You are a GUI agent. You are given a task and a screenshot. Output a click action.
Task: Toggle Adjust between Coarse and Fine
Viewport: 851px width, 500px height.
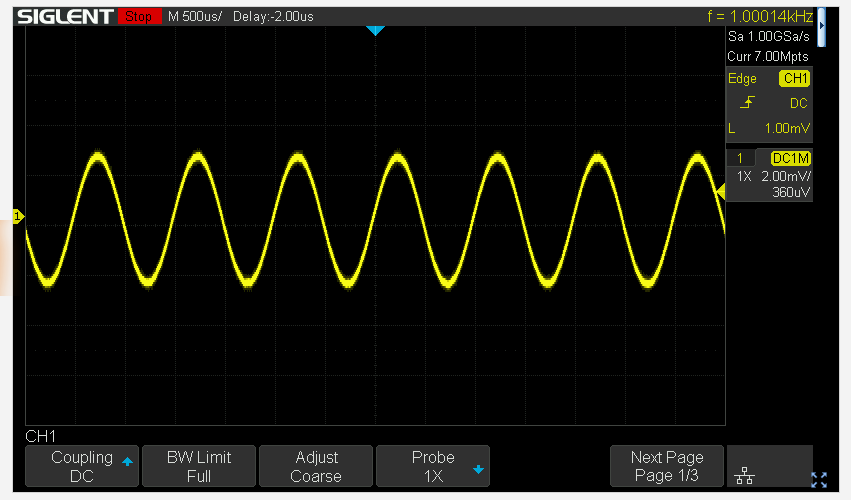click(316, 466)
